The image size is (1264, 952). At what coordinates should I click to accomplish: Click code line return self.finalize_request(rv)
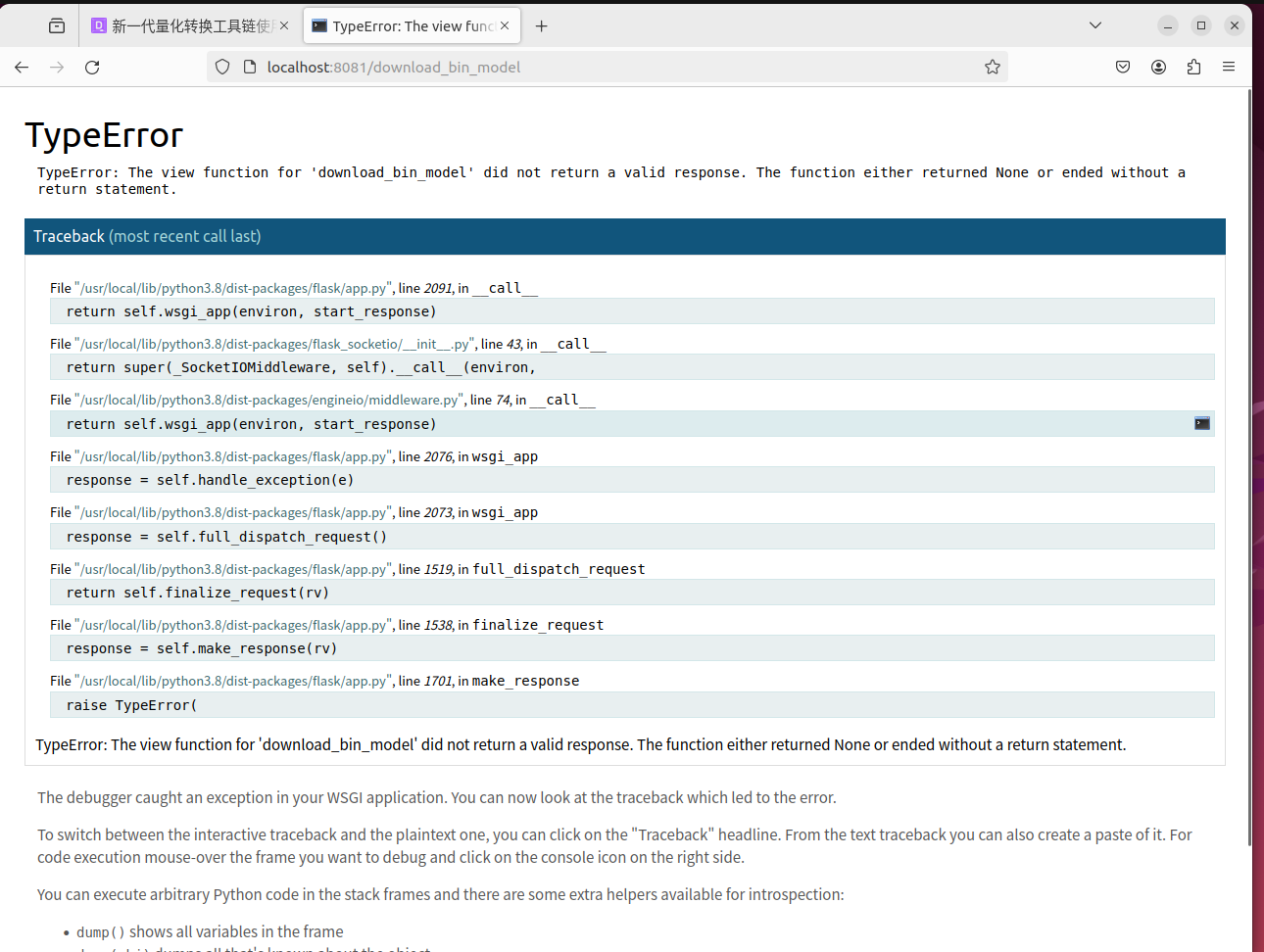click(632, 593)
